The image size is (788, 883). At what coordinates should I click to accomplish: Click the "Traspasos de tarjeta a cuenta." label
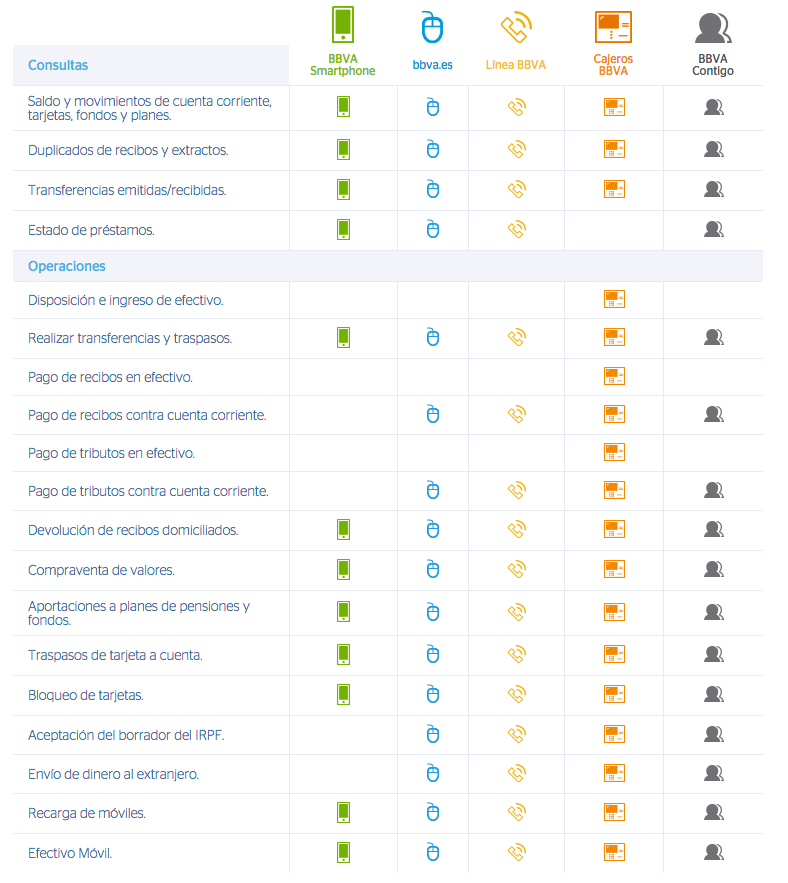(x=115, y=655)
